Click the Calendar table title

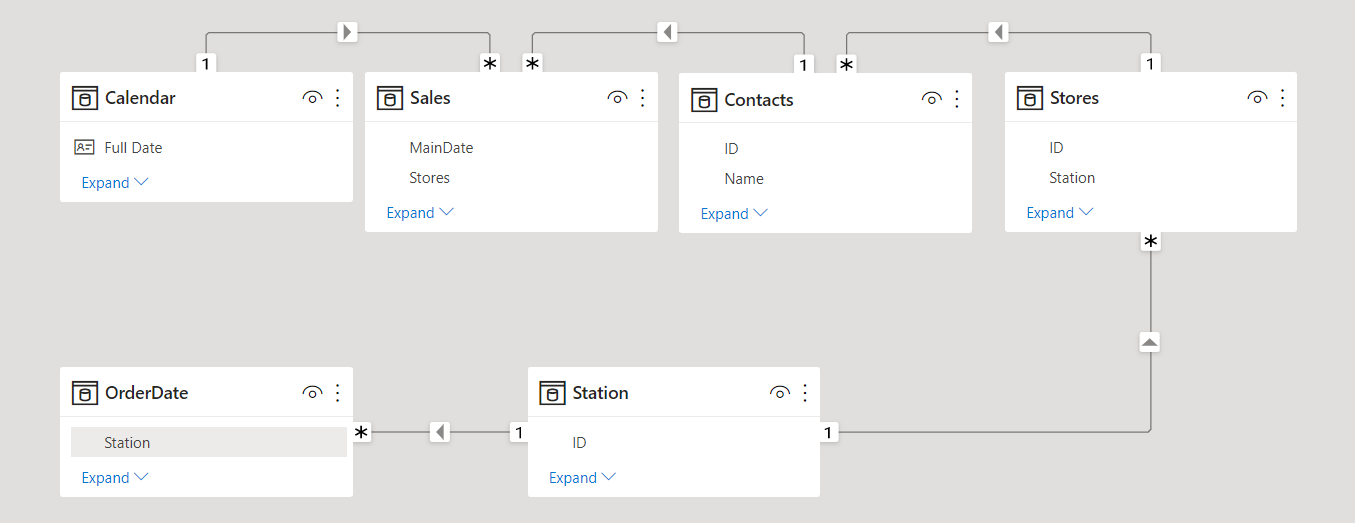[140, 98]
